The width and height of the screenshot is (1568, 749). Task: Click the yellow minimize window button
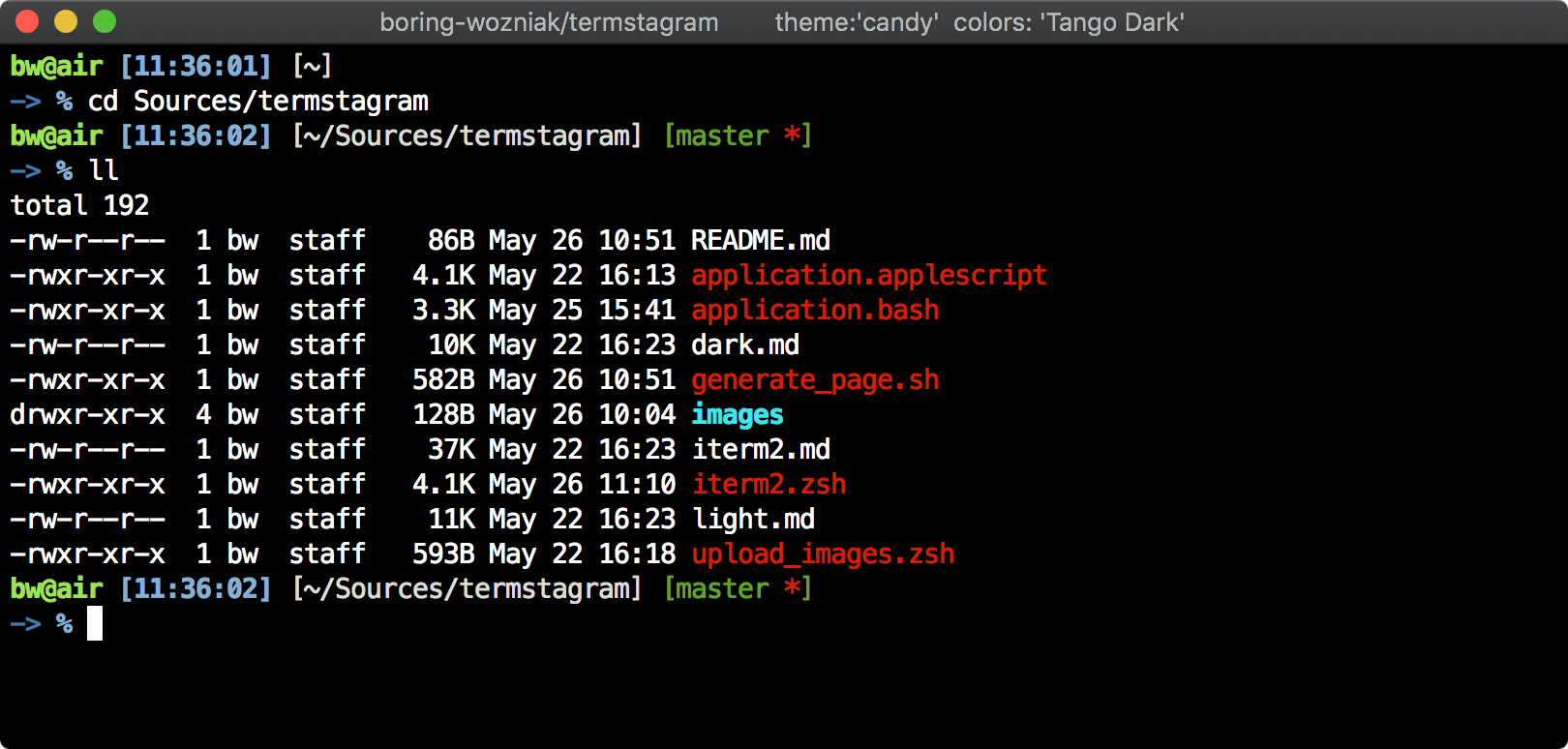(66, 21)
